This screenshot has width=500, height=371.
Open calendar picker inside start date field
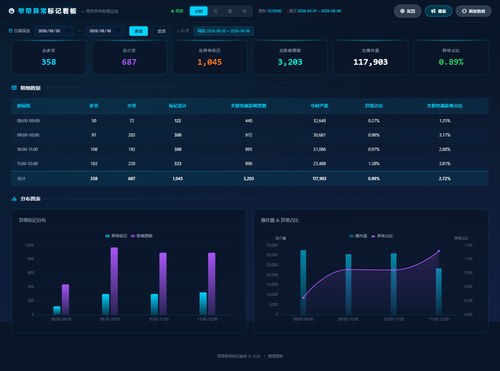(x=68, y=31)
